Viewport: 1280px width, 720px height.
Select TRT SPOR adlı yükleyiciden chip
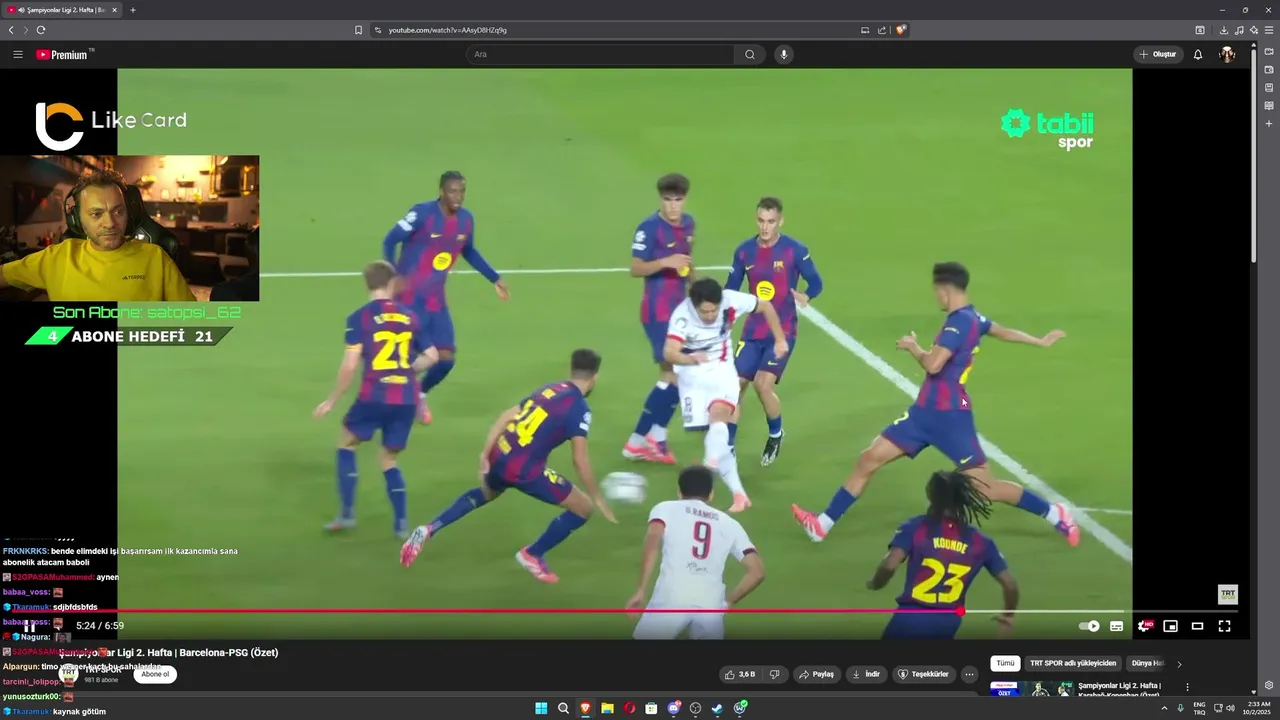[x=1073, y=663]
